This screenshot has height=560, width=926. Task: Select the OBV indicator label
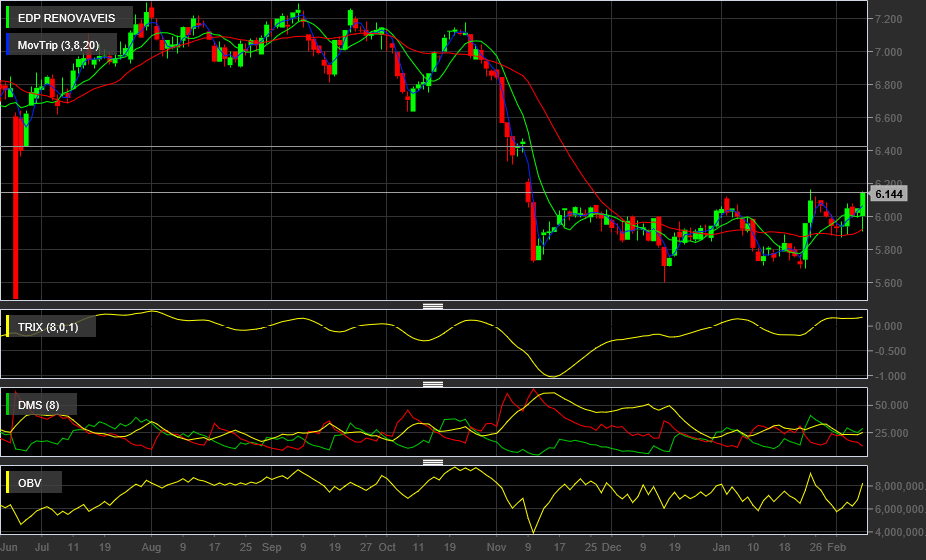pyautogui.click(x=30, y=483)
